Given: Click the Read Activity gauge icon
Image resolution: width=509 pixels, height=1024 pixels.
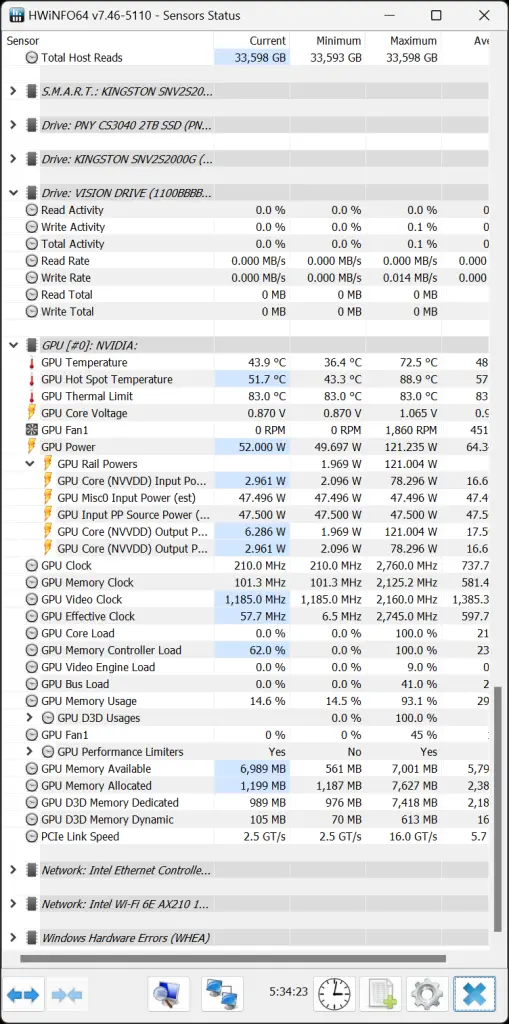Looking at the screenshot, I should (x=31, y=210).
